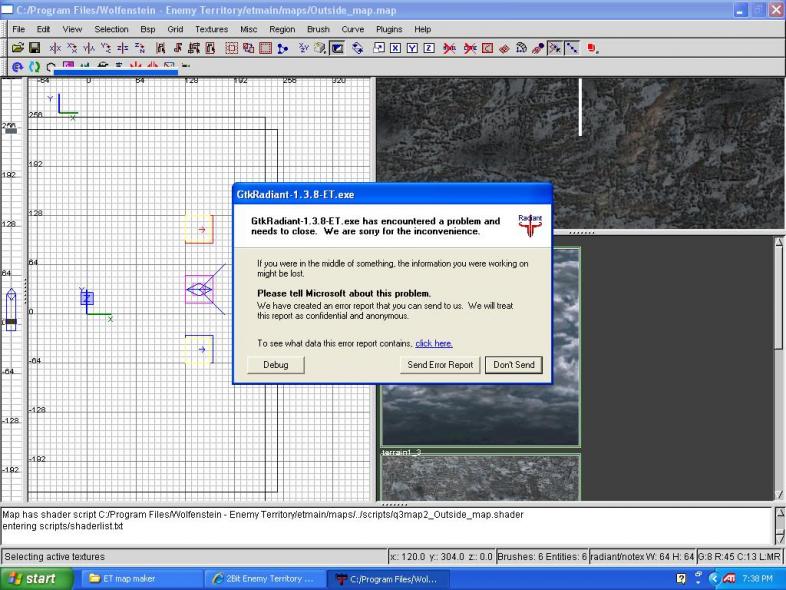Click the cyan rotate icon in second toolbar

coord(33,68)
